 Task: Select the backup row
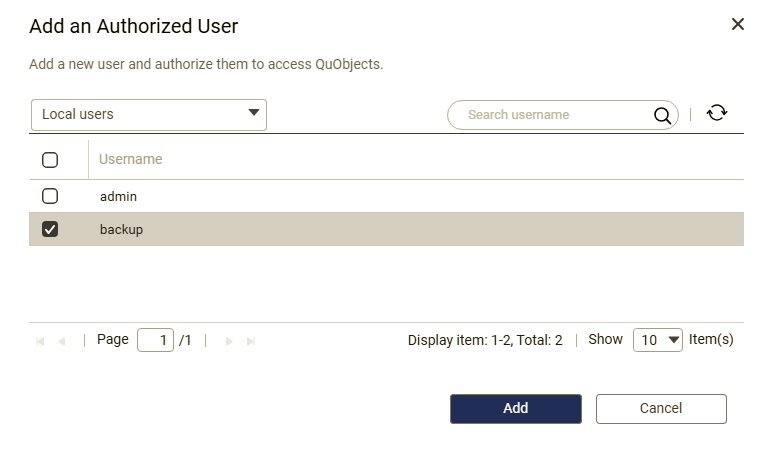point(386,229)
